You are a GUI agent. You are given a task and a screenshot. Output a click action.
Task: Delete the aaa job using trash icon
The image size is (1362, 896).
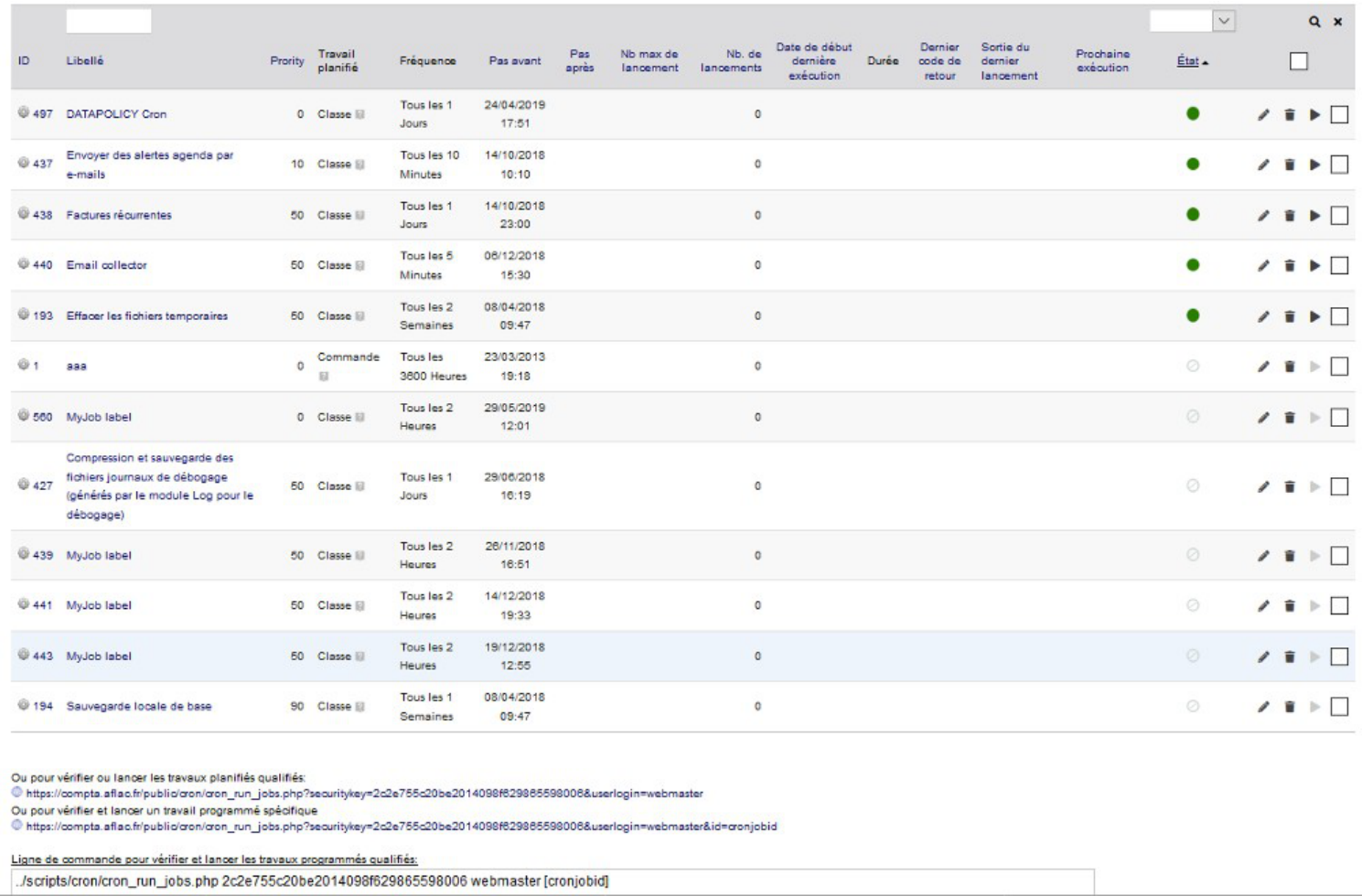pos(1290,367)
